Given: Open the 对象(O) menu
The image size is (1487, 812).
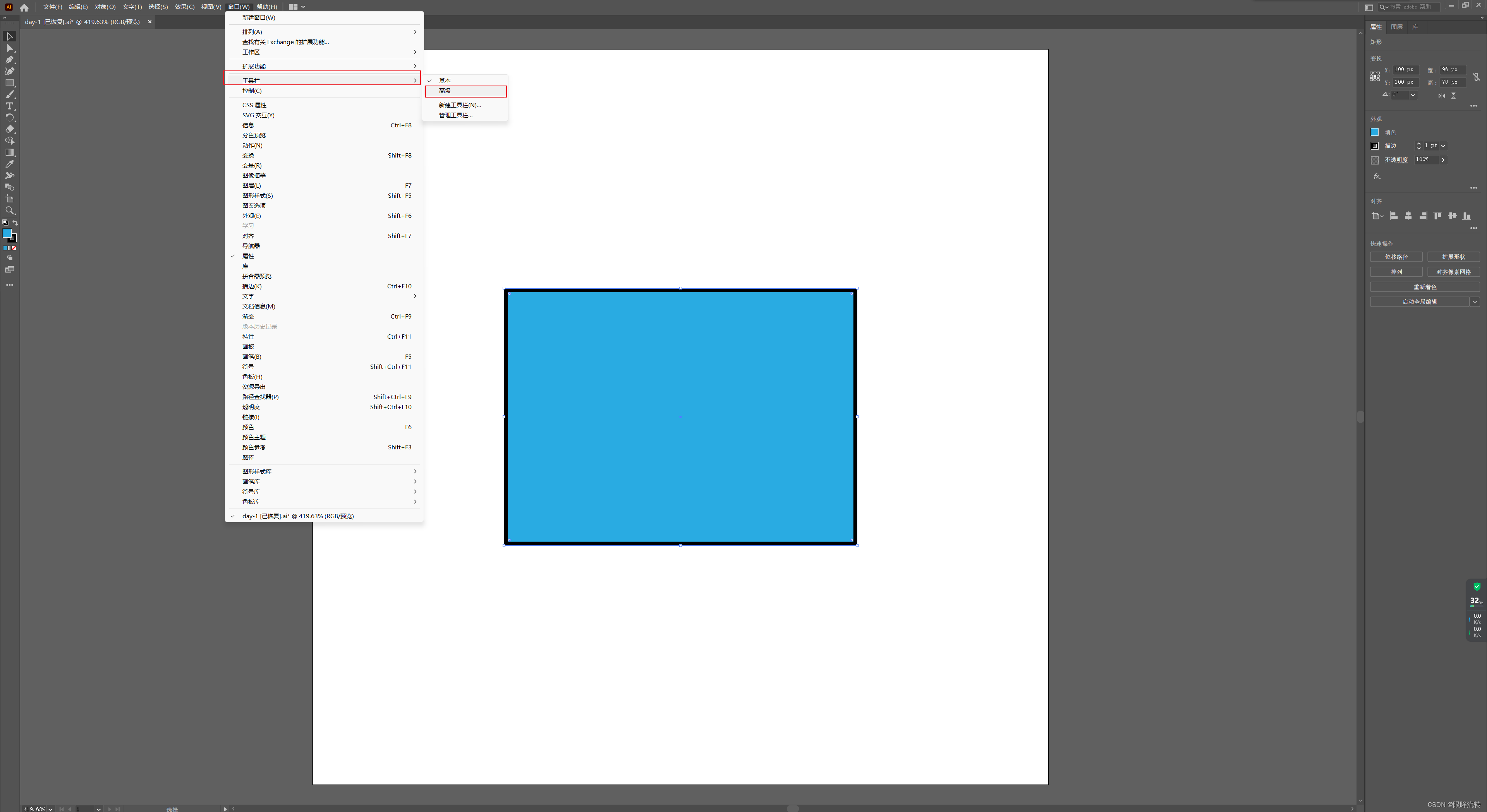Looking at the screenshot, I should [x=105, y=7].
